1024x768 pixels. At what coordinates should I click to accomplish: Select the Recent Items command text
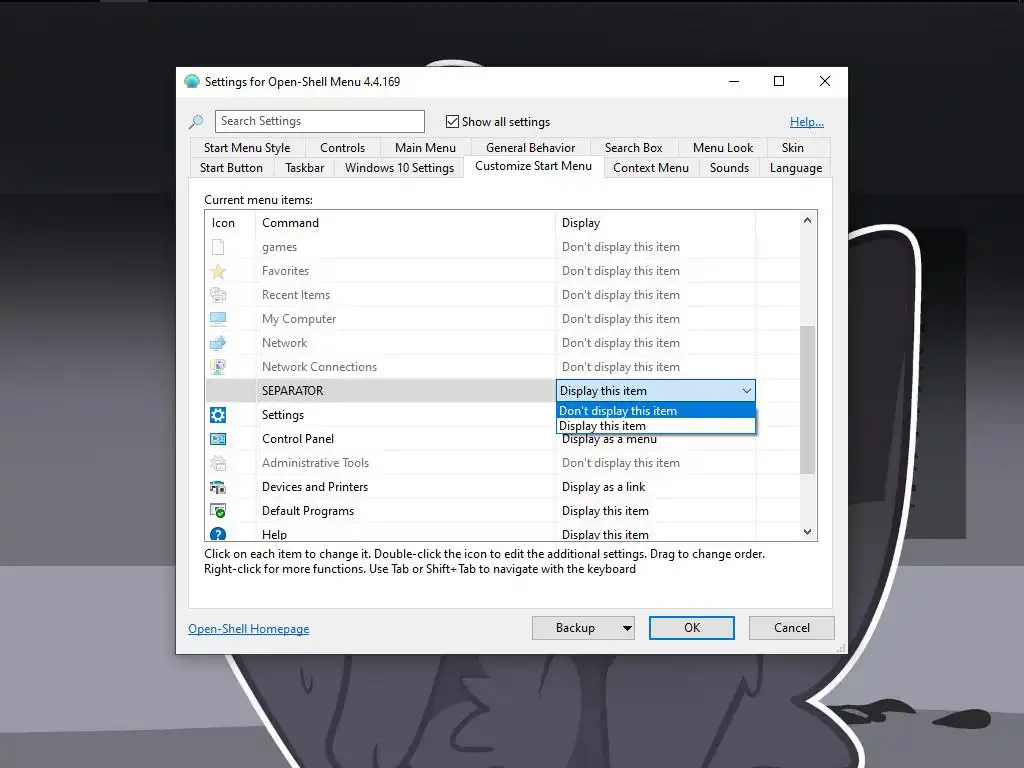click(x=296, y=295)
